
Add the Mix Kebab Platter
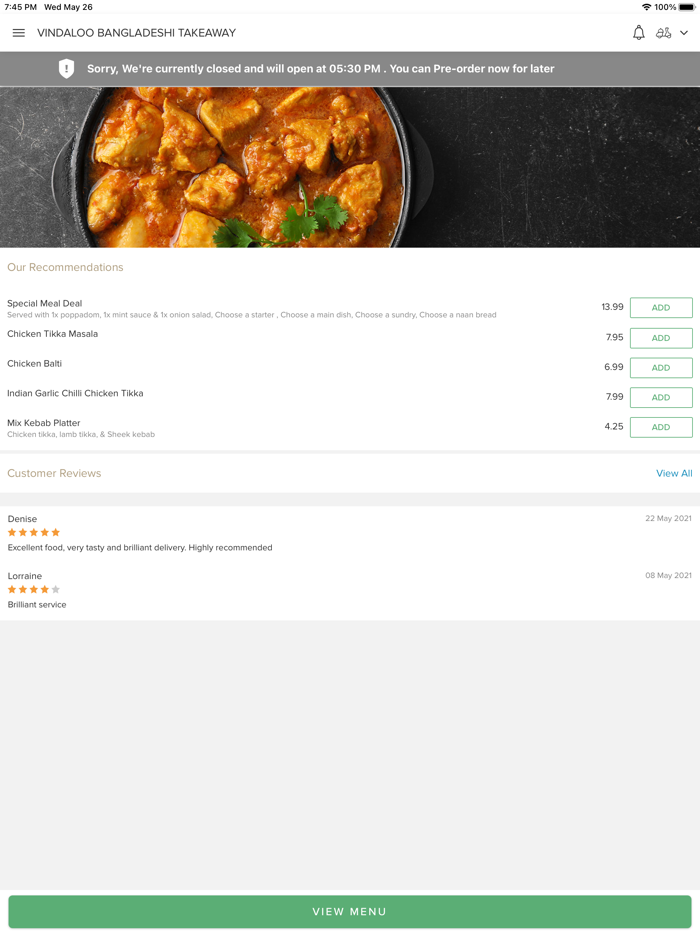coord(661,427)
